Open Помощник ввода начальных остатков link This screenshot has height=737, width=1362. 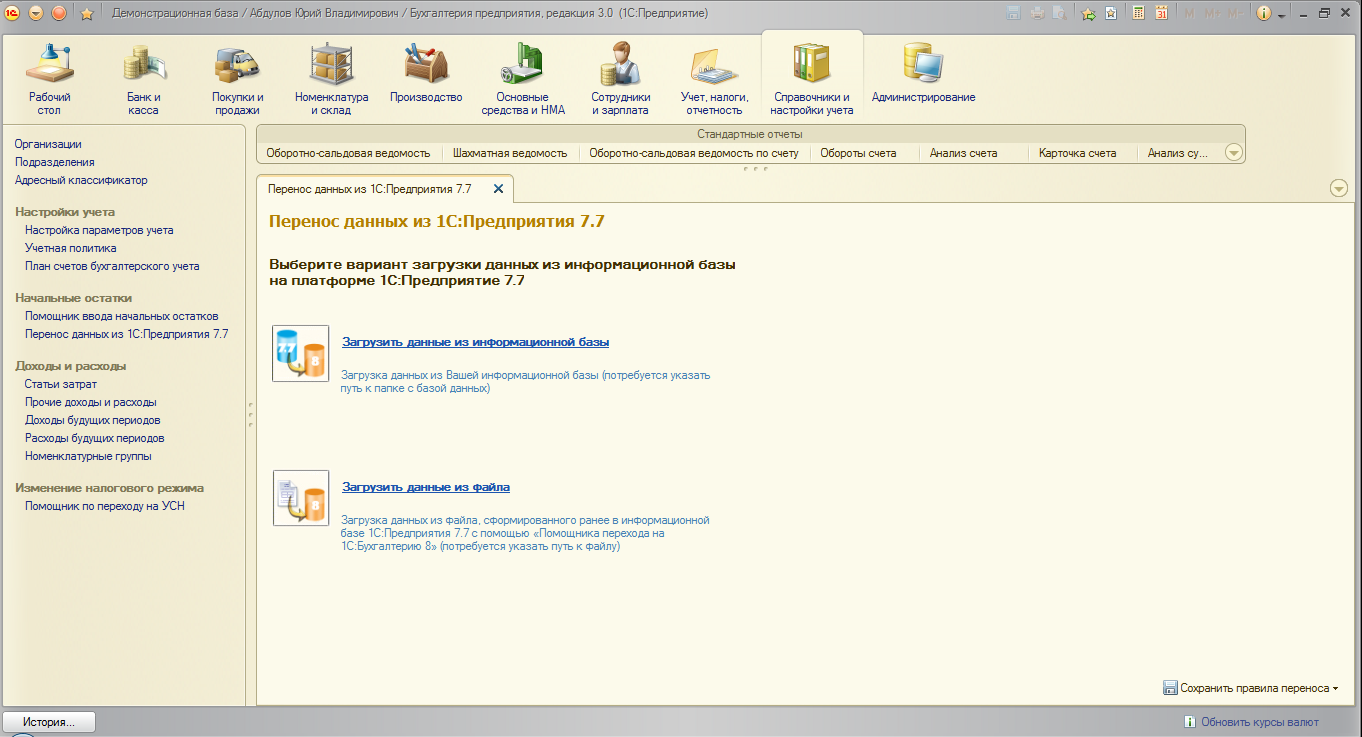point(122,316)
